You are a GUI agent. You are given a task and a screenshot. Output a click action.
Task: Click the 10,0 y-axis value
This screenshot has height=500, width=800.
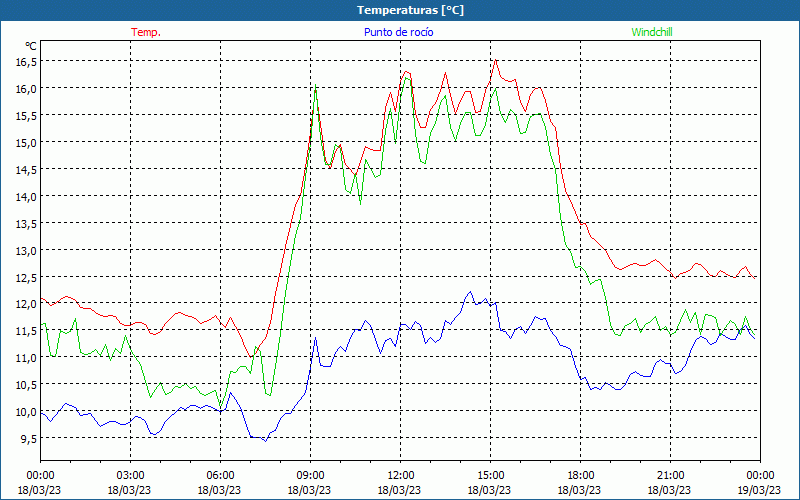26,412
